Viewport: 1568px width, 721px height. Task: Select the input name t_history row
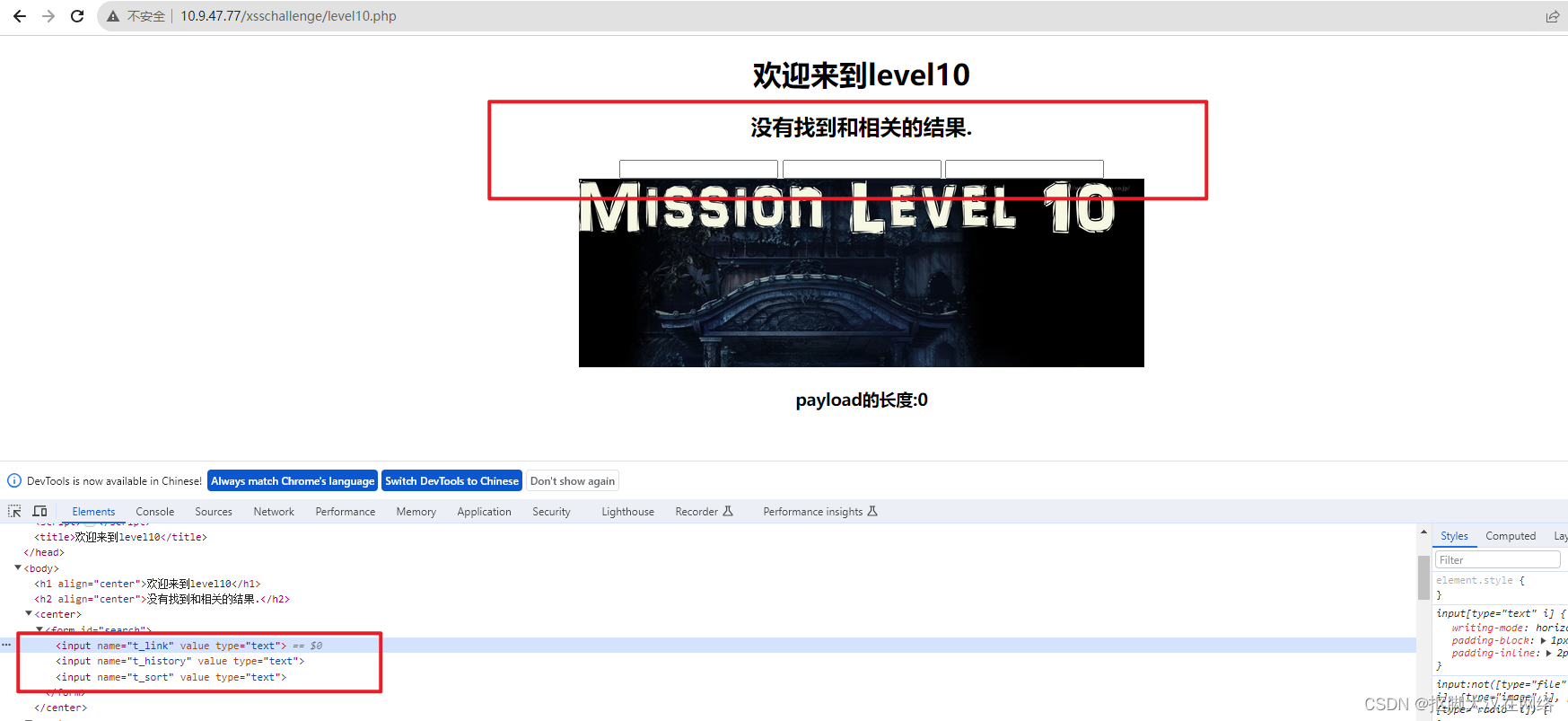[180, 661]
